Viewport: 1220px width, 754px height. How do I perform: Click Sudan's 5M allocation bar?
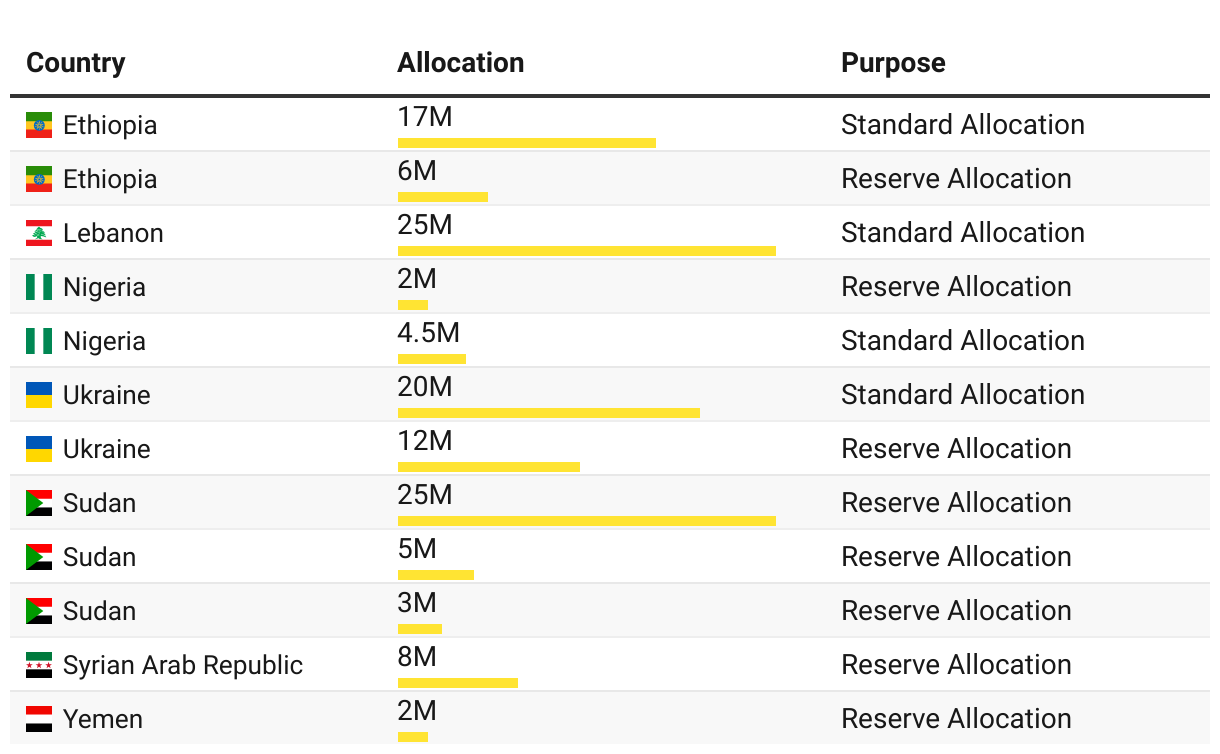[x=435, y=575]
